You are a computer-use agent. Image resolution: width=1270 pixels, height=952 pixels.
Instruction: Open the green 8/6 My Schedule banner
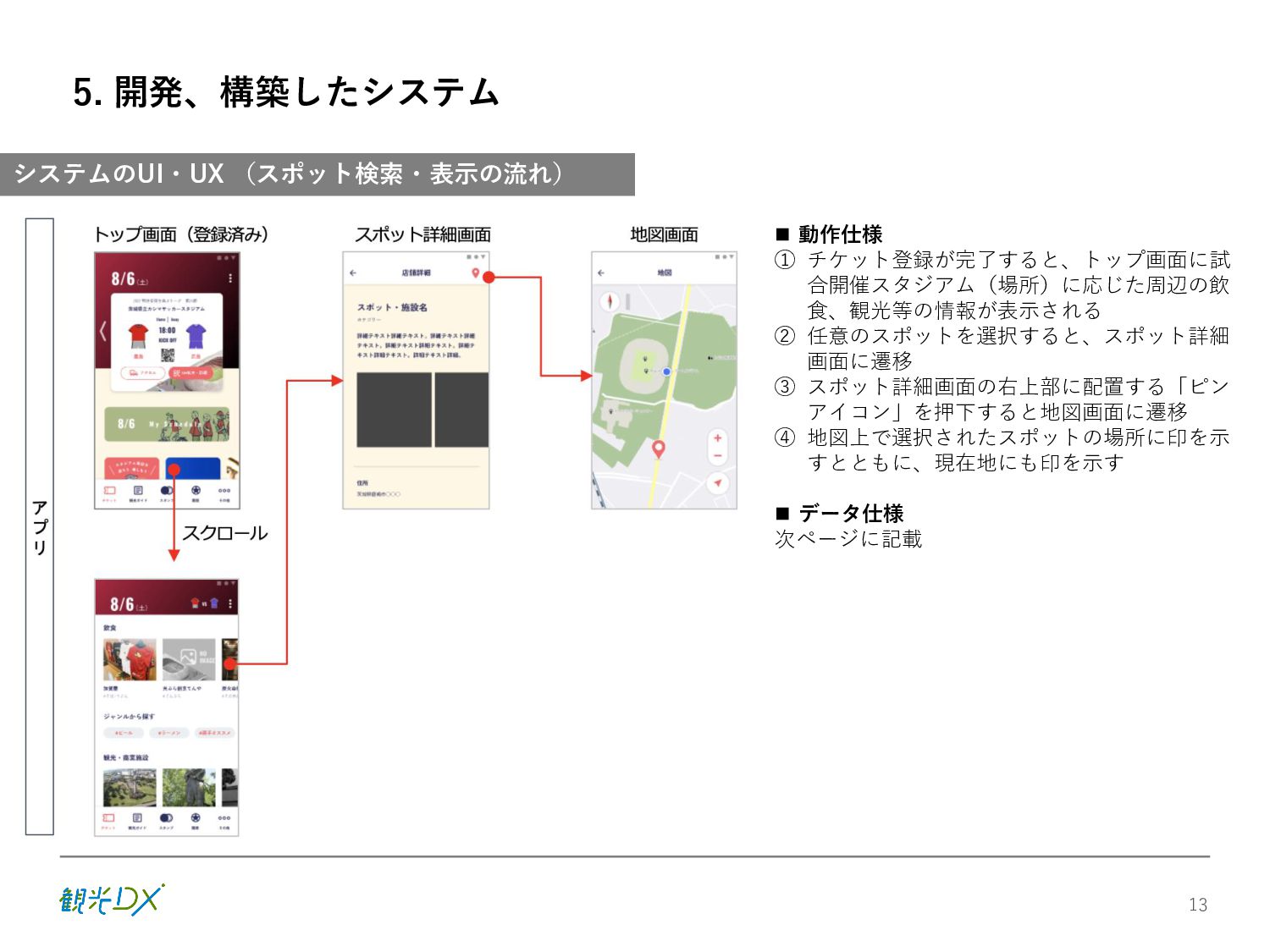click(167, 424)
